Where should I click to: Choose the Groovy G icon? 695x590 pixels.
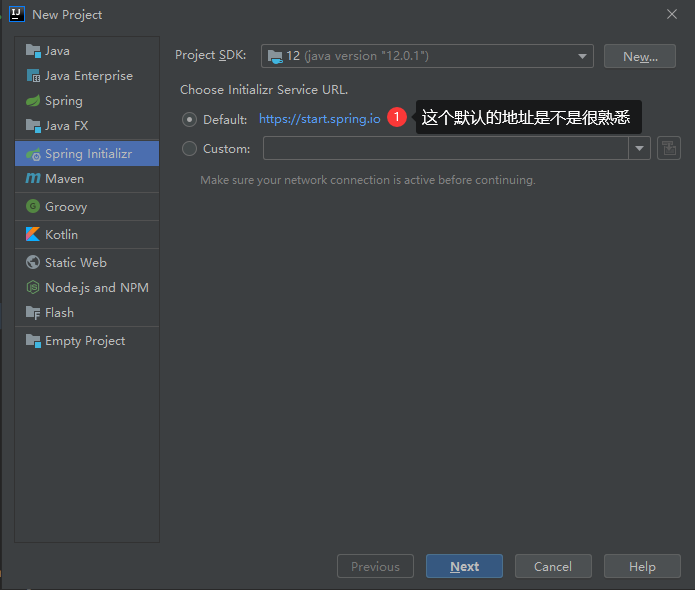[33, 206]
